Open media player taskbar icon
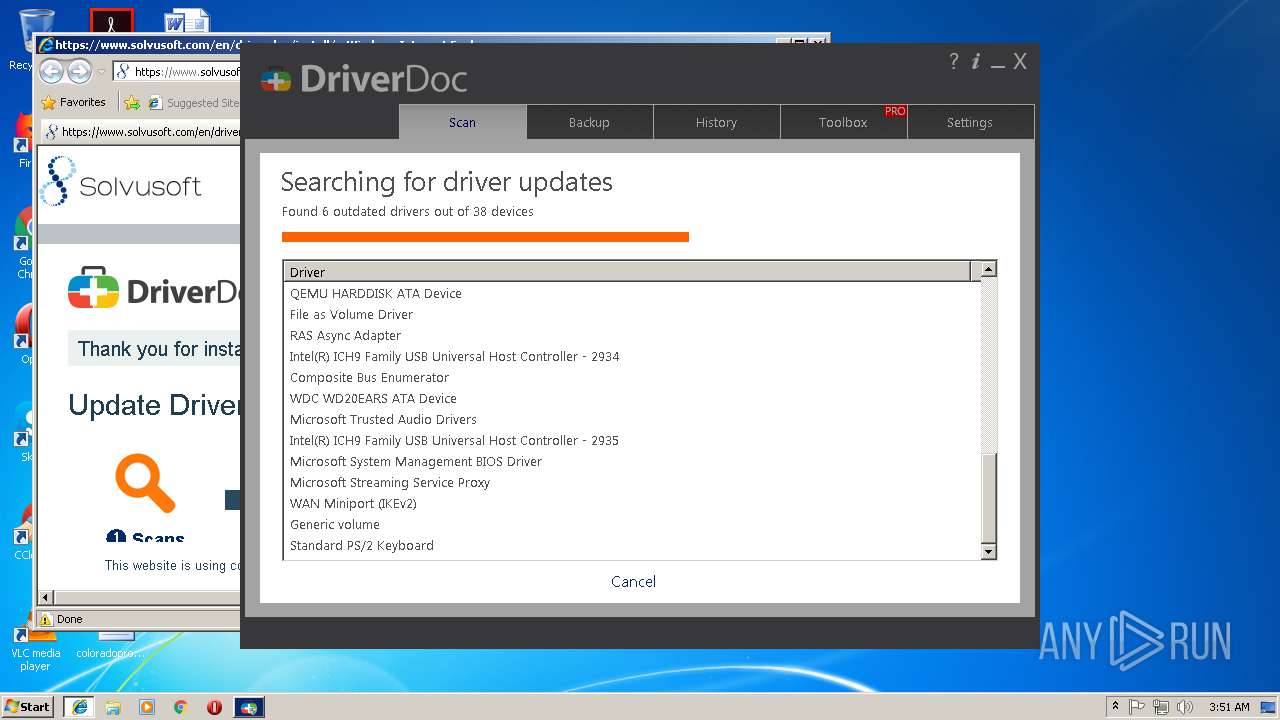Image resolution: width=1280 pixels, height=720 pixels. click(x=147, y=707)
